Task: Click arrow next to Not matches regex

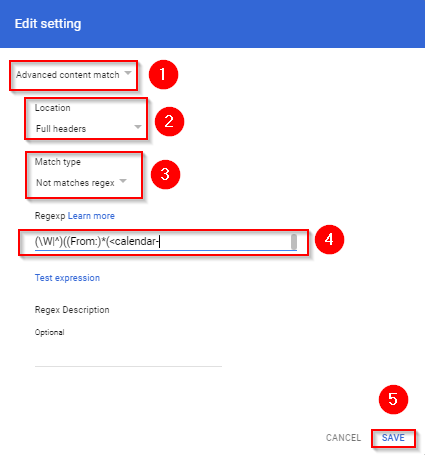Action: click(x=123, y=181)
